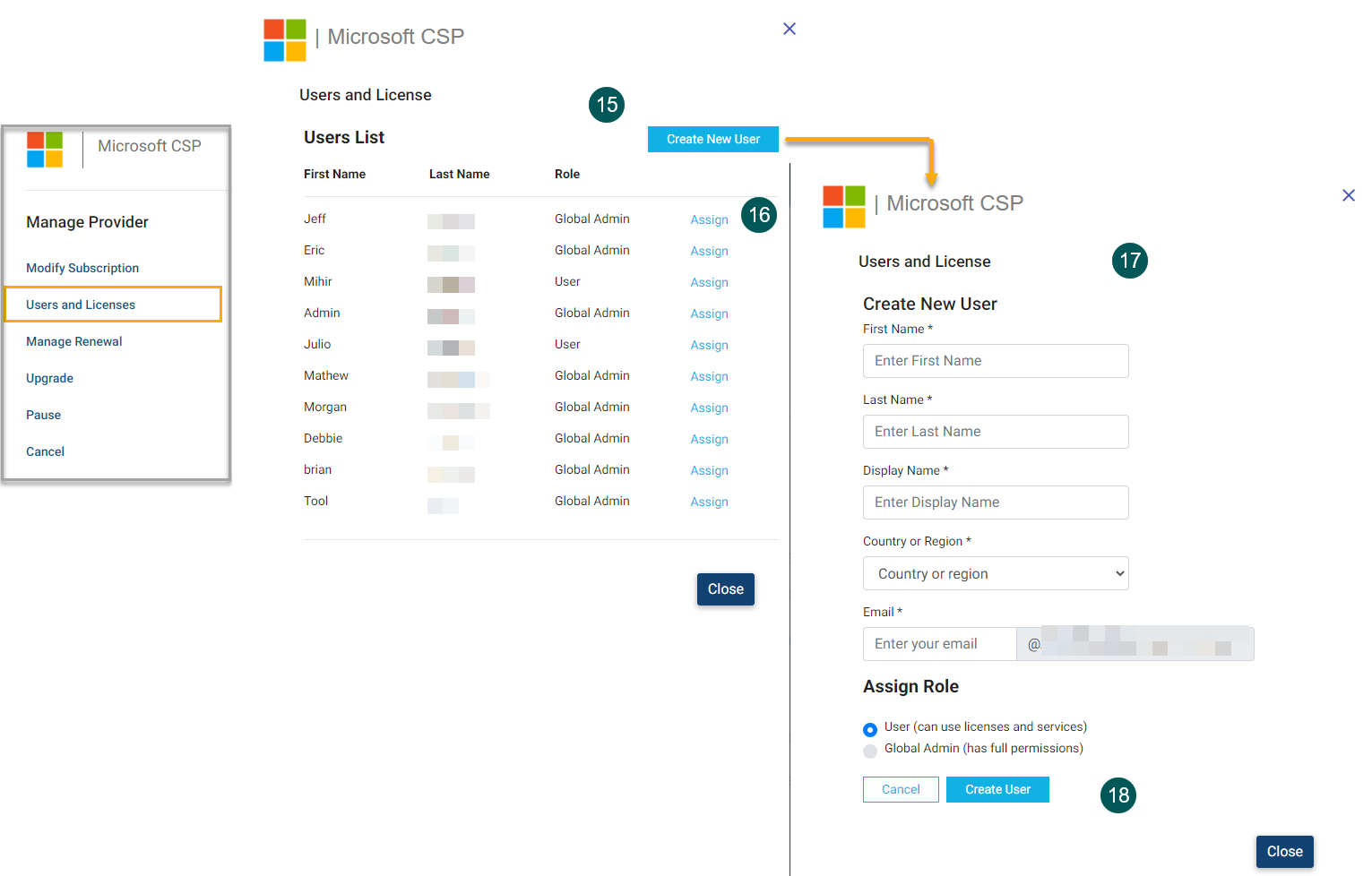Select the Pause menu item
Viewport: 1372px width, 876px height.
pos(44,415)
